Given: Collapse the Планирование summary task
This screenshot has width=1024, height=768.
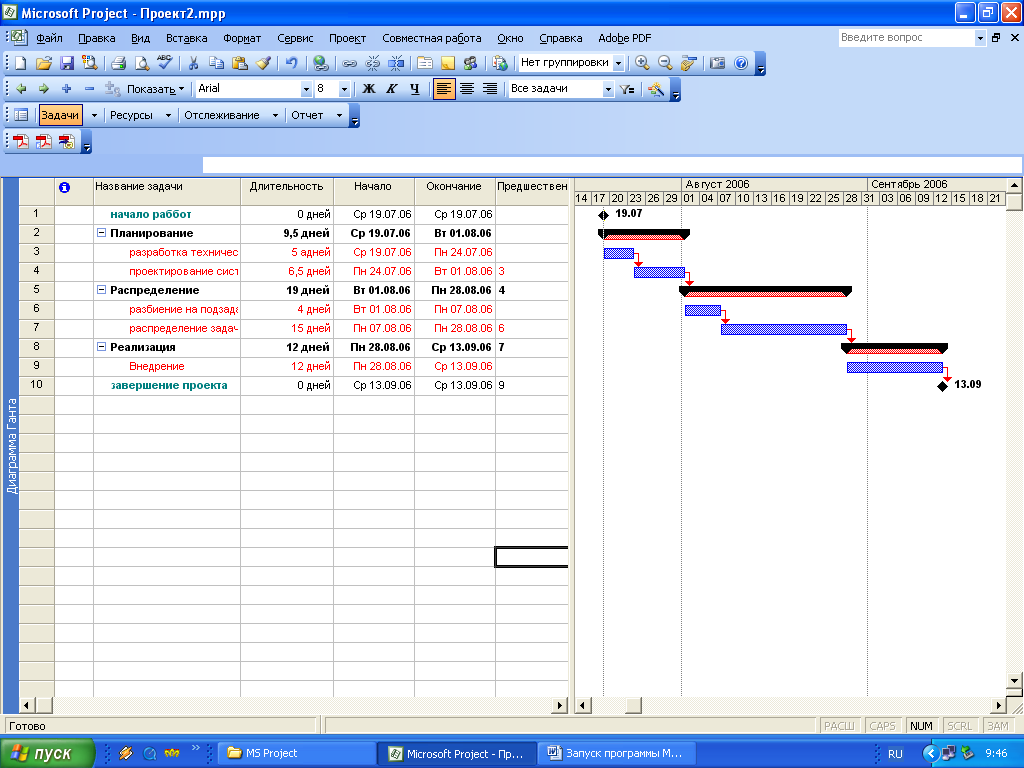Looking at the screenshot, I should click(101, 232).
